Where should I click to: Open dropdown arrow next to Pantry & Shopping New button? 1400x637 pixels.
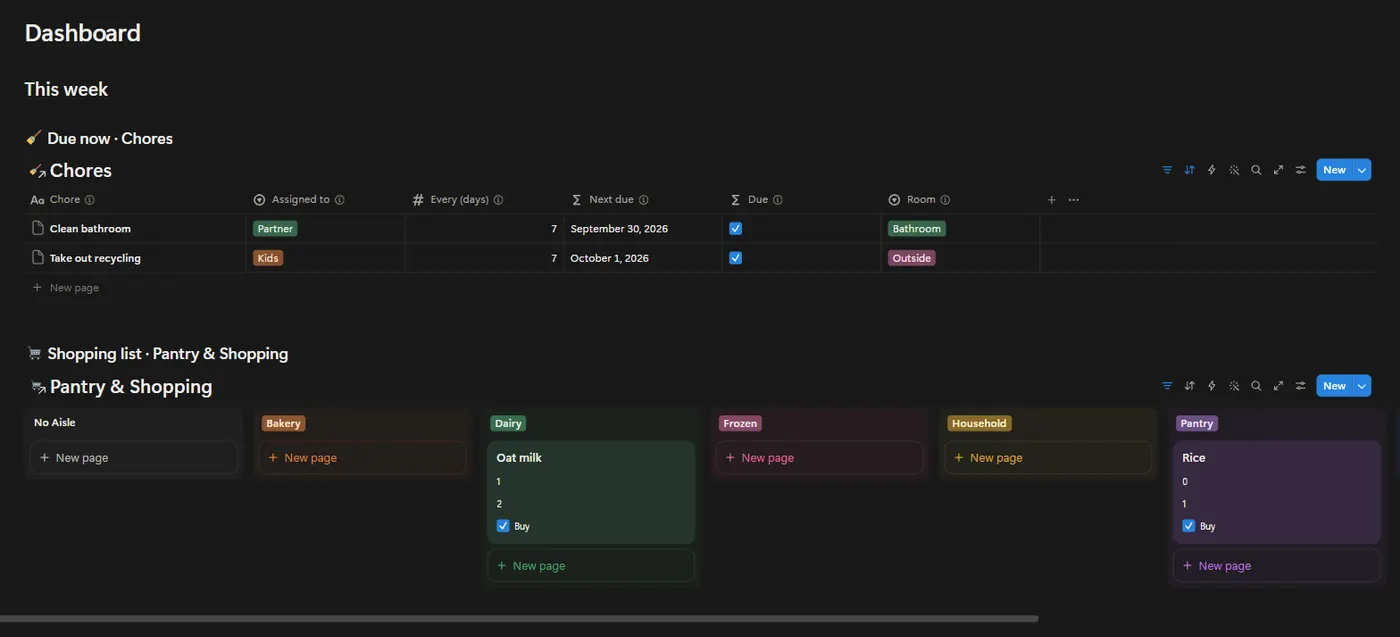click(1362, 386)
